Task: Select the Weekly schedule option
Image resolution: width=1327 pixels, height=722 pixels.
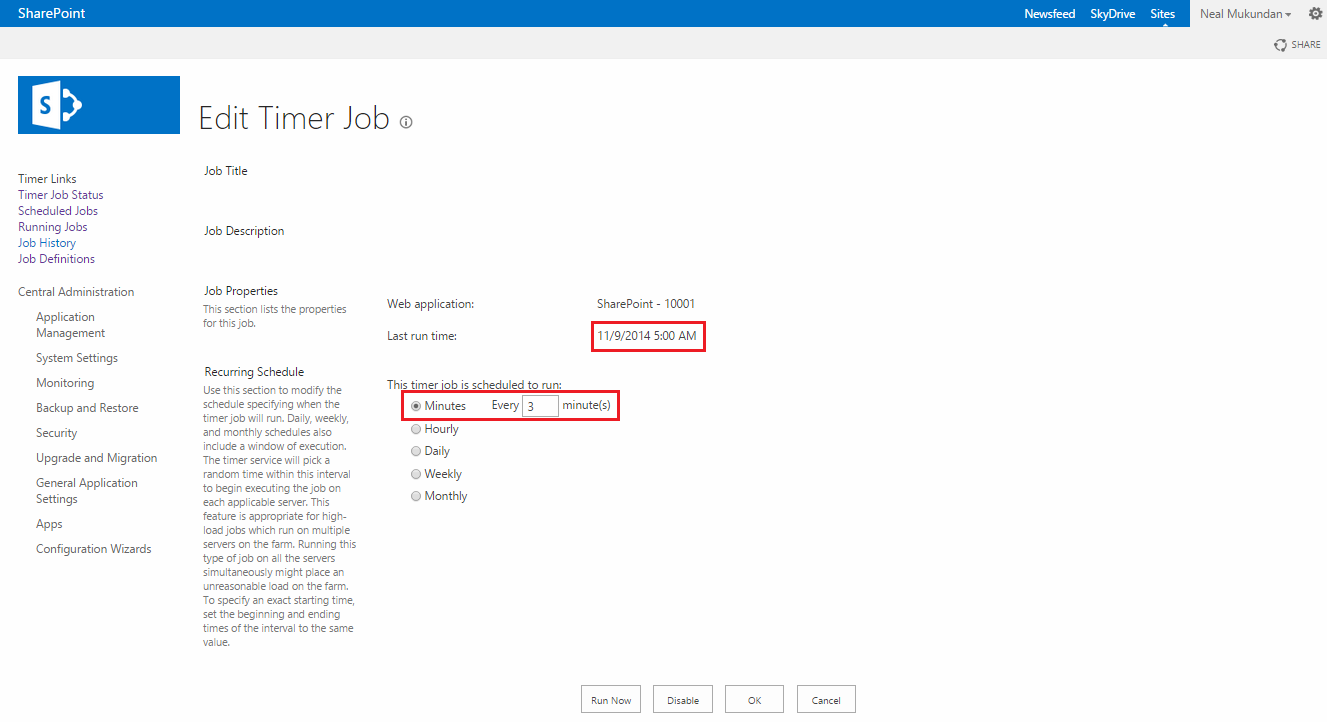Action: [415, 473]
